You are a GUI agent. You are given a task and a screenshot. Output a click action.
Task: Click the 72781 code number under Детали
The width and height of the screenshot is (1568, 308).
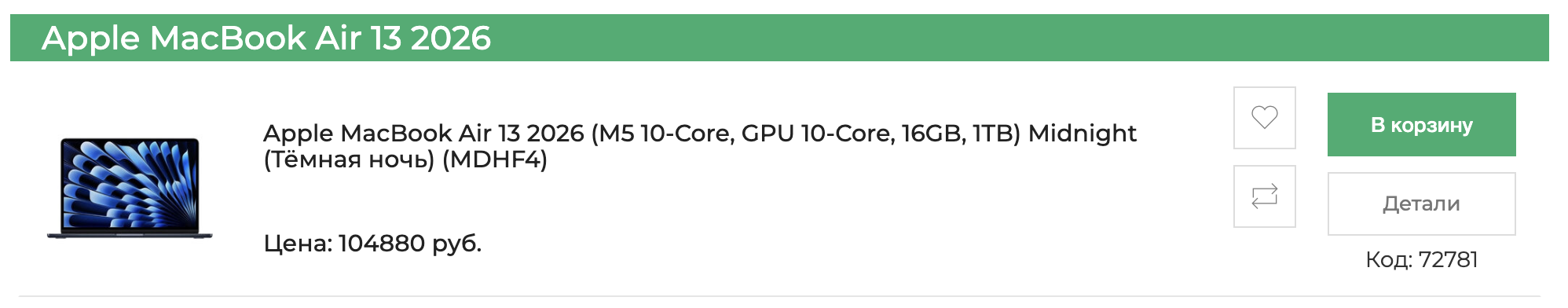point(1448,260)
